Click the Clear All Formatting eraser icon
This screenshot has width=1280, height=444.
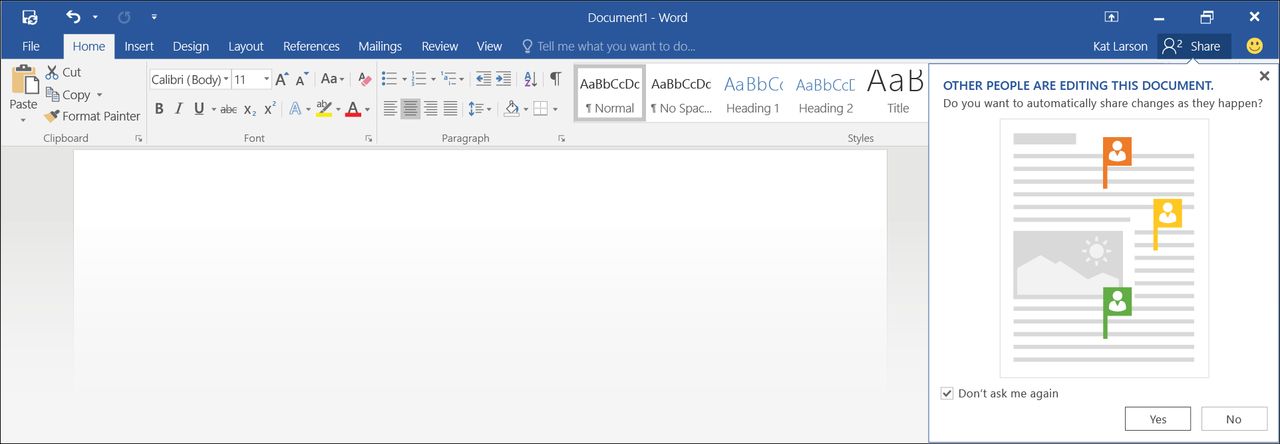coord(364,79)
